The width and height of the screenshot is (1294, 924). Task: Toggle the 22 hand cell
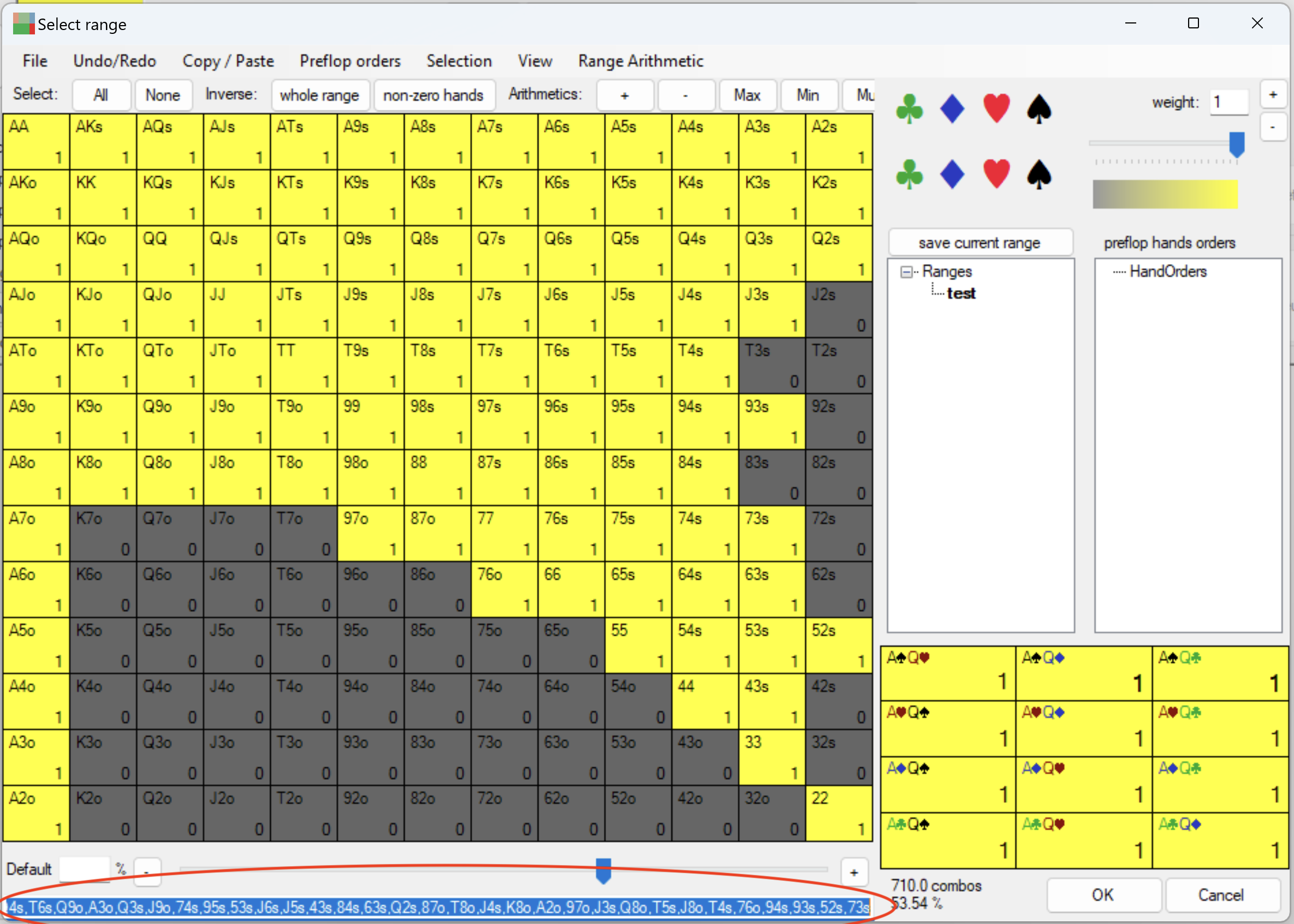(839, 813)
